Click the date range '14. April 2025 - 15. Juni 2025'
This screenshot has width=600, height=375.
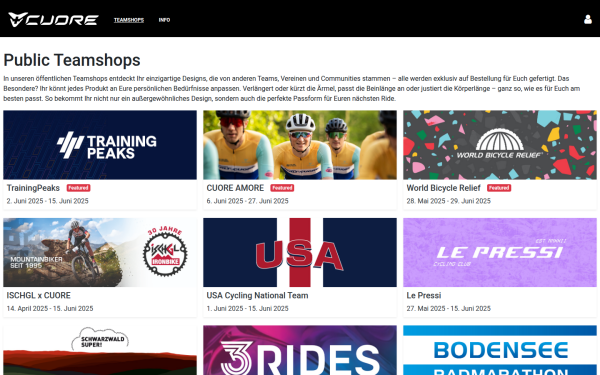50,308
